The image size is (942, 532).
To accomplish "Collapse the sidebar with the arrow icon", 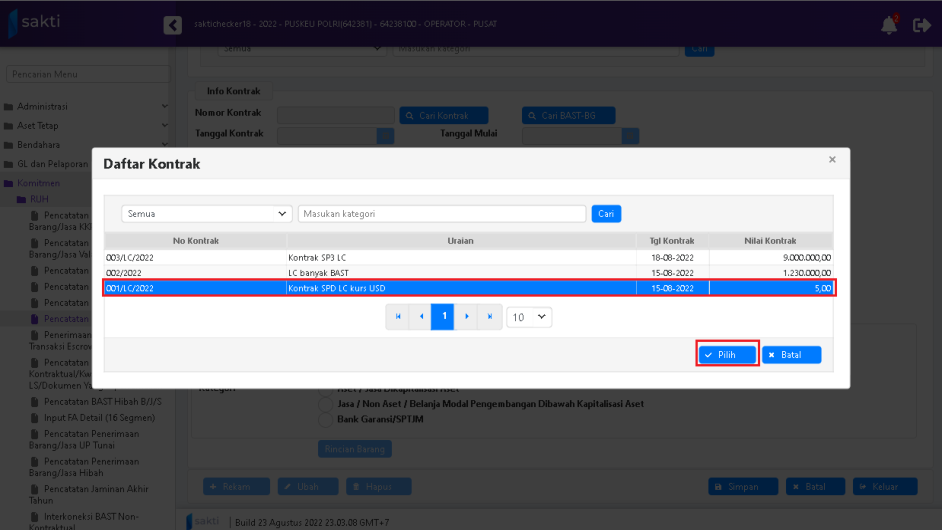I will pos(173,25).
